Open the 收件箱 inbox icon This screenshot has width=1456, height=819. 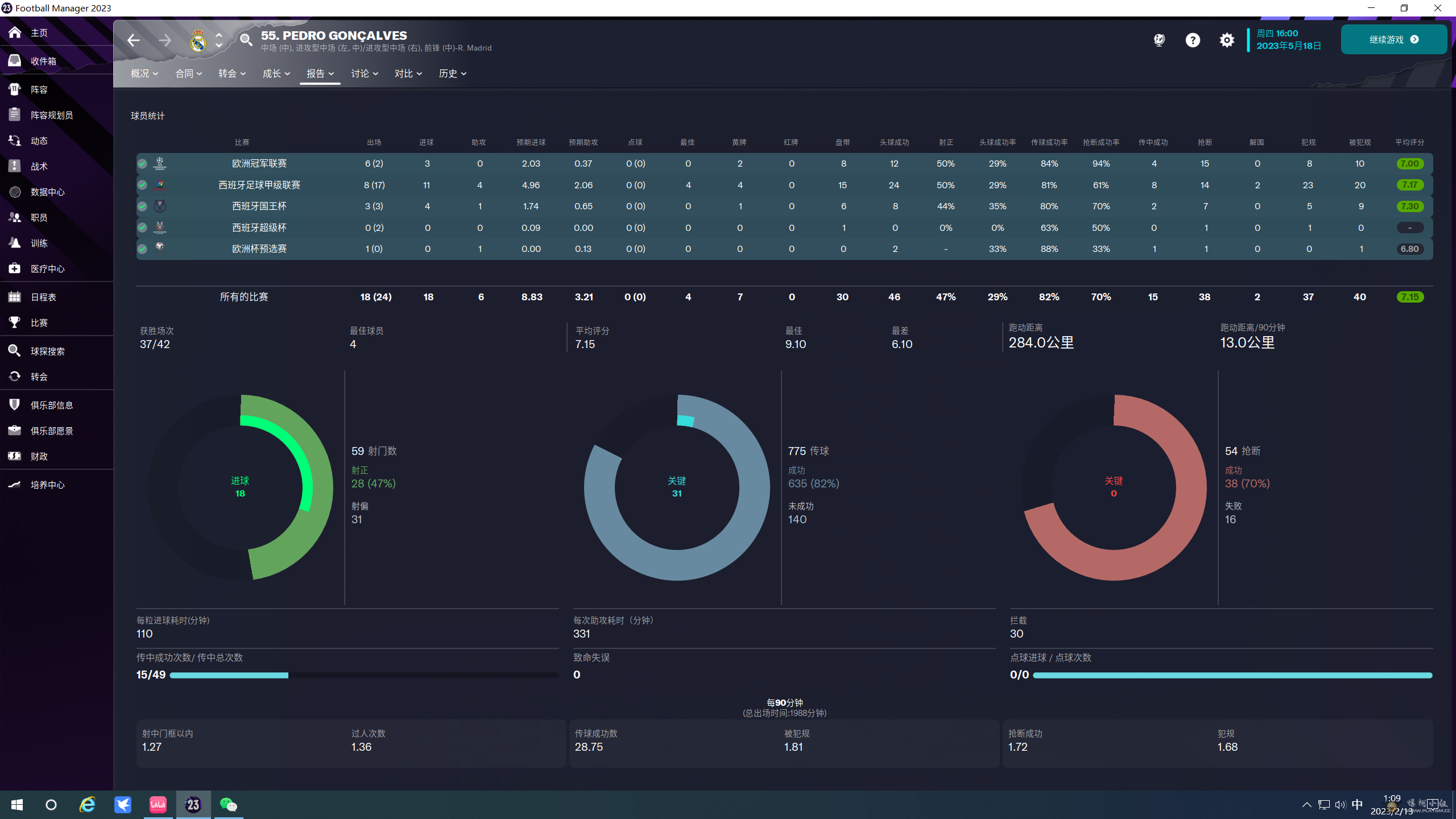(15, 61)
